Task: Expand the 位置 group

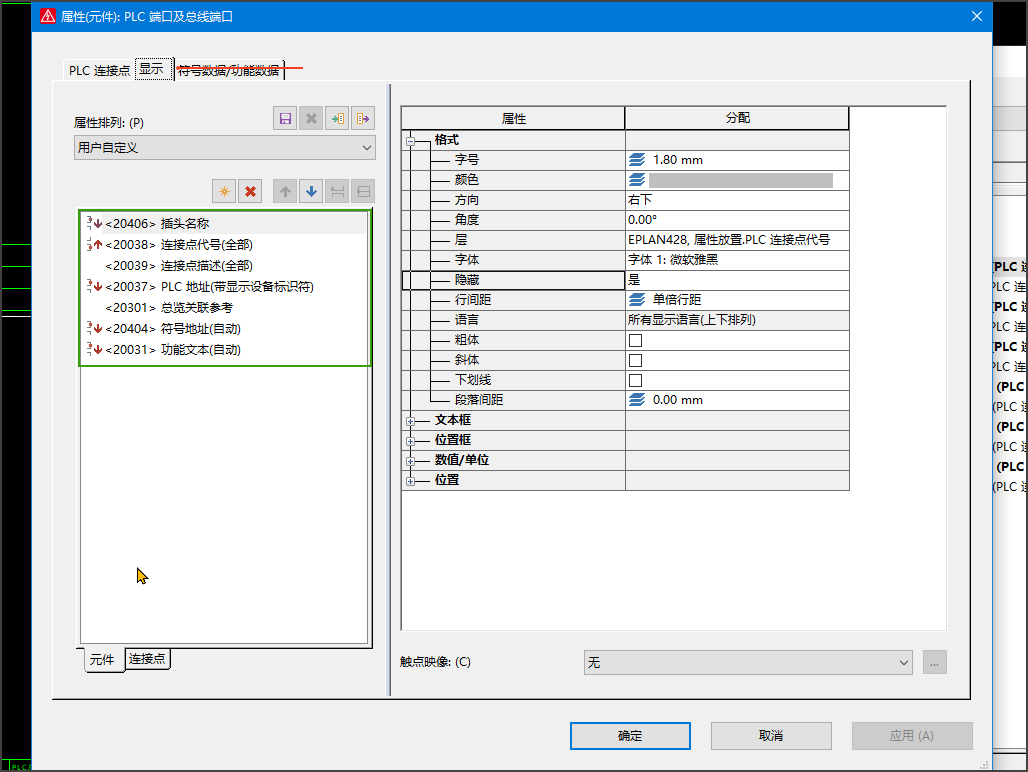Action: coord(410,481)
